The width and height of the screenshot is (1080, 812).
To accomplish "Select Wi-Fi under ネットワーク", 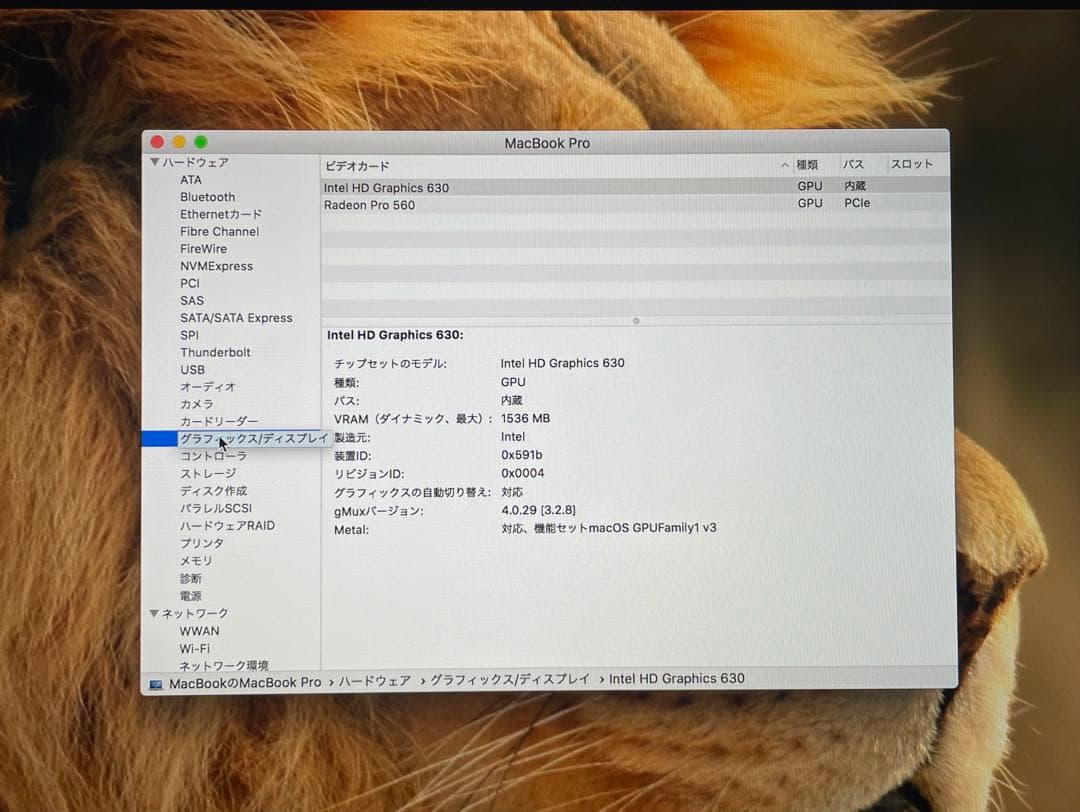I will pyautogui.click(x=196, y=648).
